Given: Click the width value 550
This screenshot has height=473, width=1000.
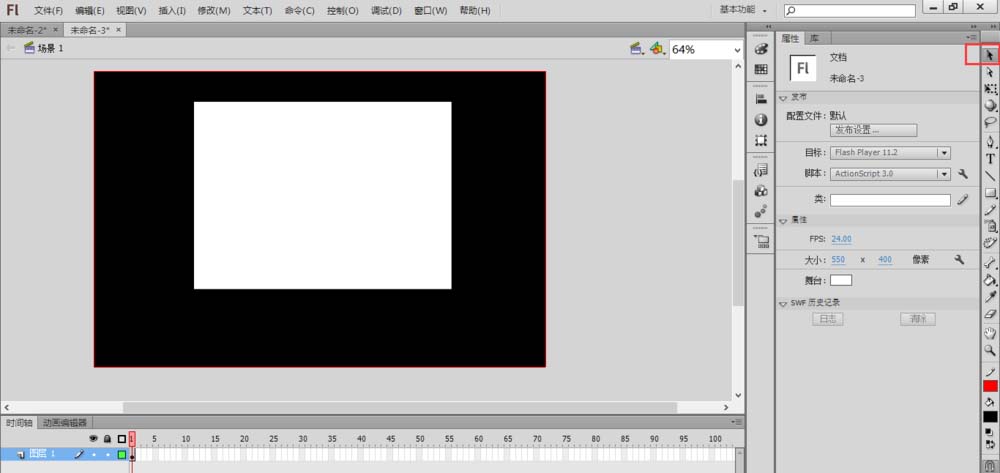Looking at the screenshot, I should coord(838,260).
